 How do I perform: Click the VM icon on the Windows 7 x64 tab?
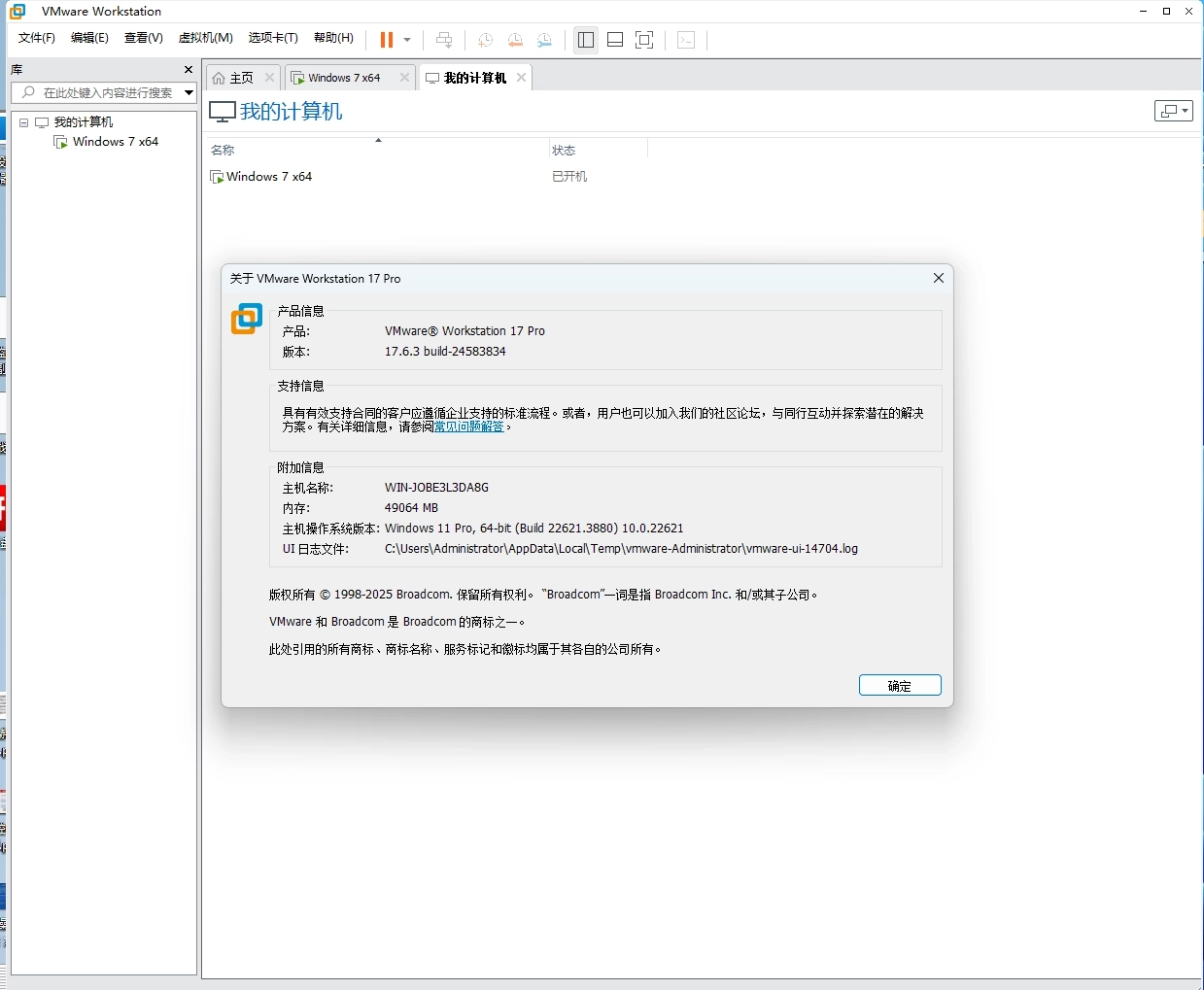click(298, 78)
